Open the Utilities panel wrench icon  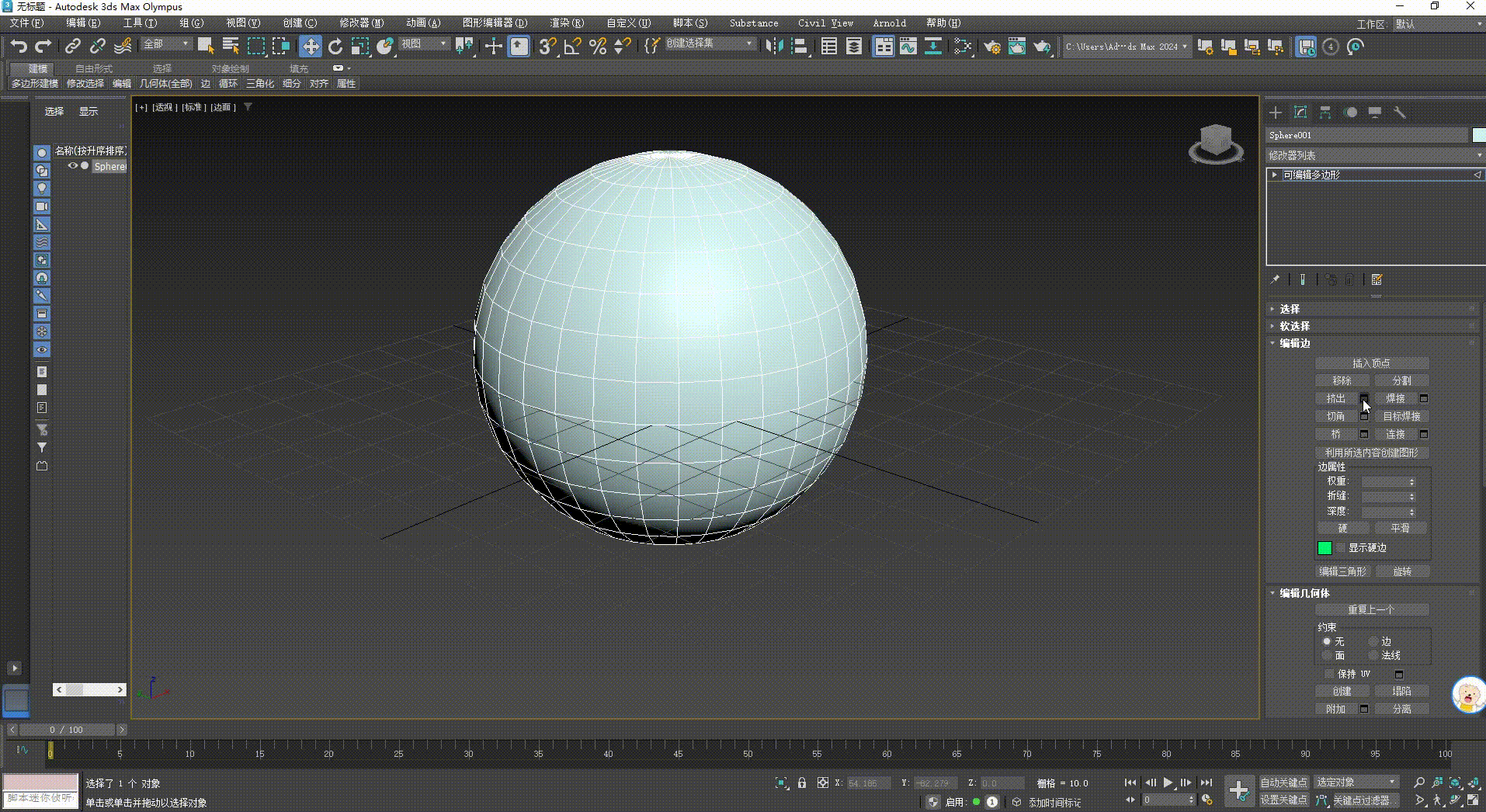point(1401,113)
